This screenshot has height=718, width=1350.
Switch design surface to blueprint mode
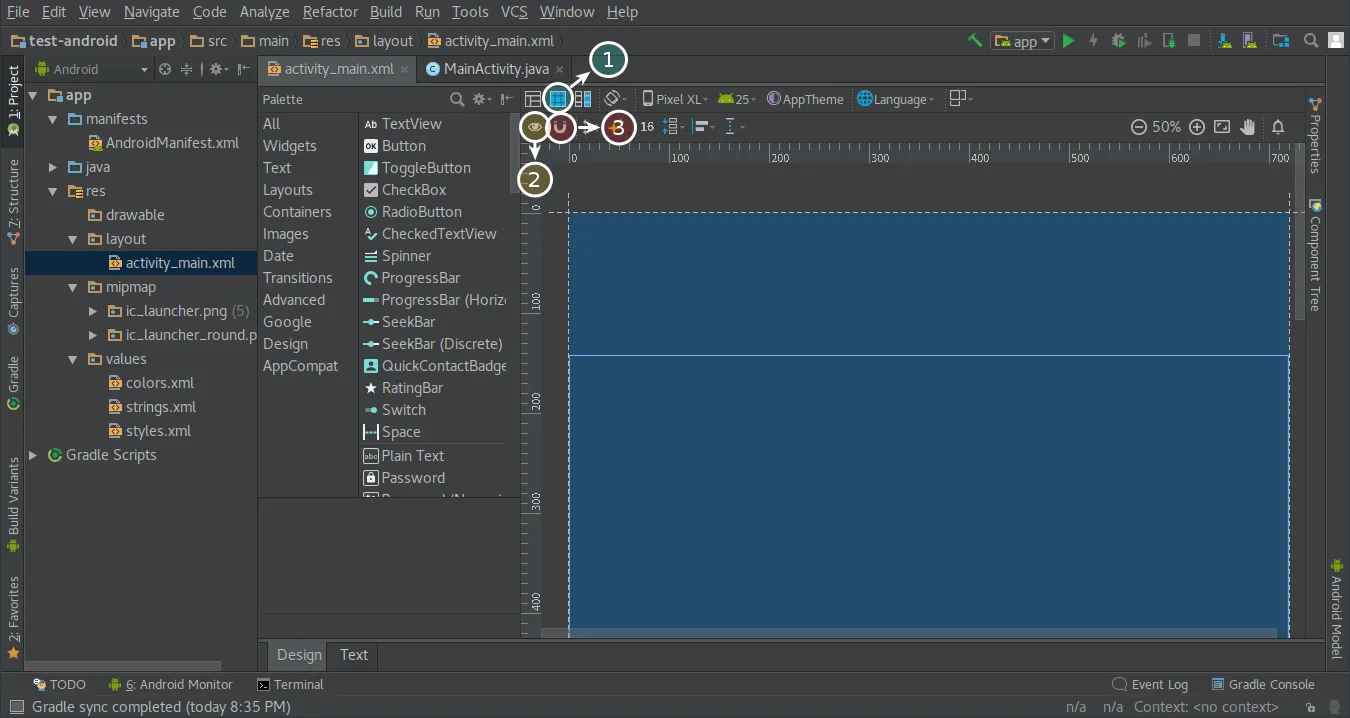click(558, 98)
